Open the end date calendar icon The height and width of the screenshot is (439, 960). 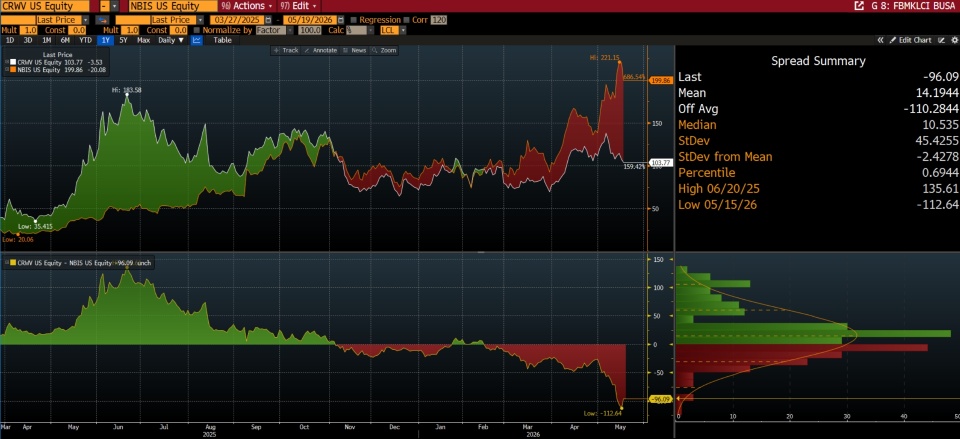click(341, 20)
